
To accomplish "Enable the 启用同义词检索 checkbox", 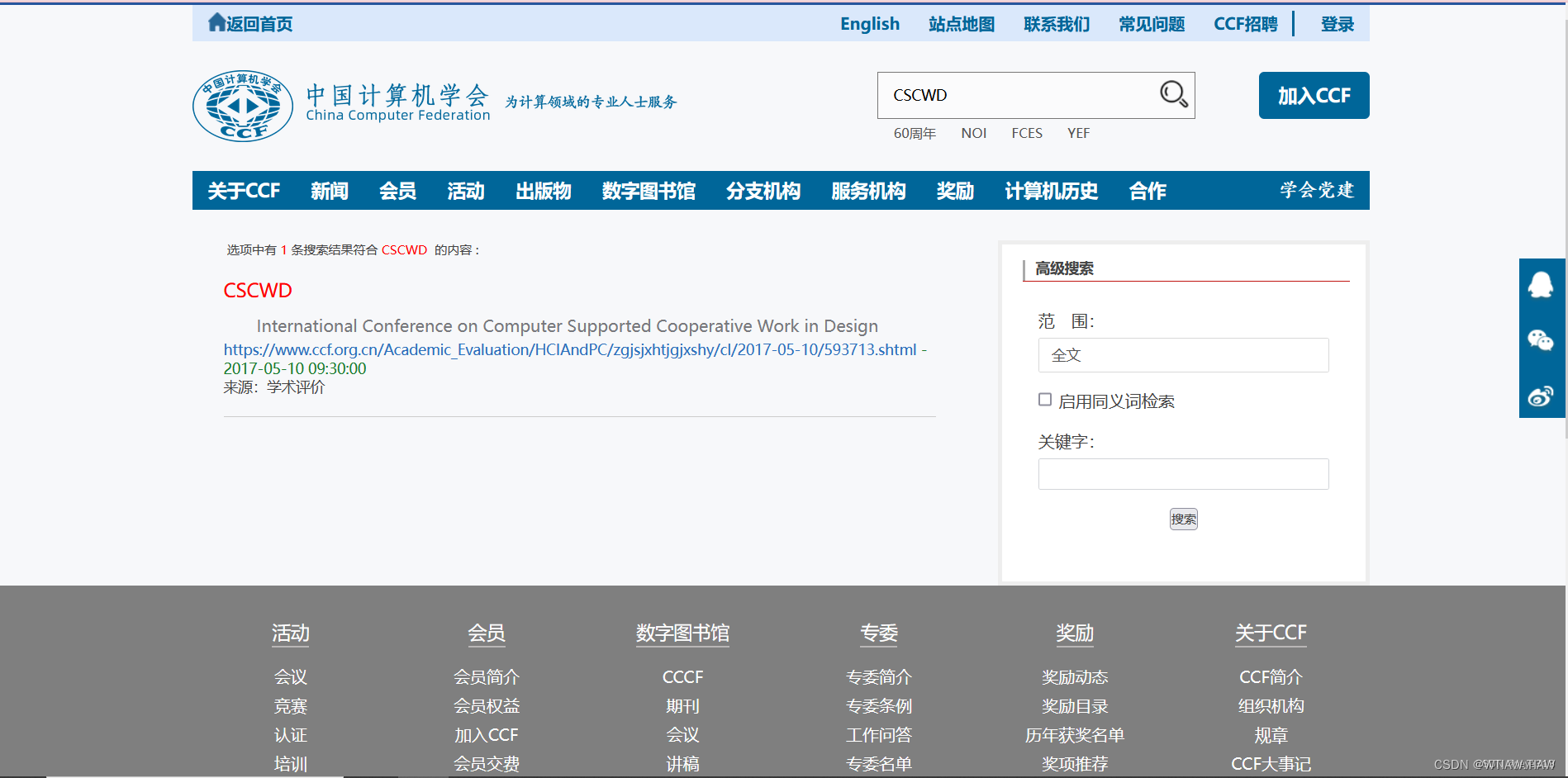I will 1044,399.
